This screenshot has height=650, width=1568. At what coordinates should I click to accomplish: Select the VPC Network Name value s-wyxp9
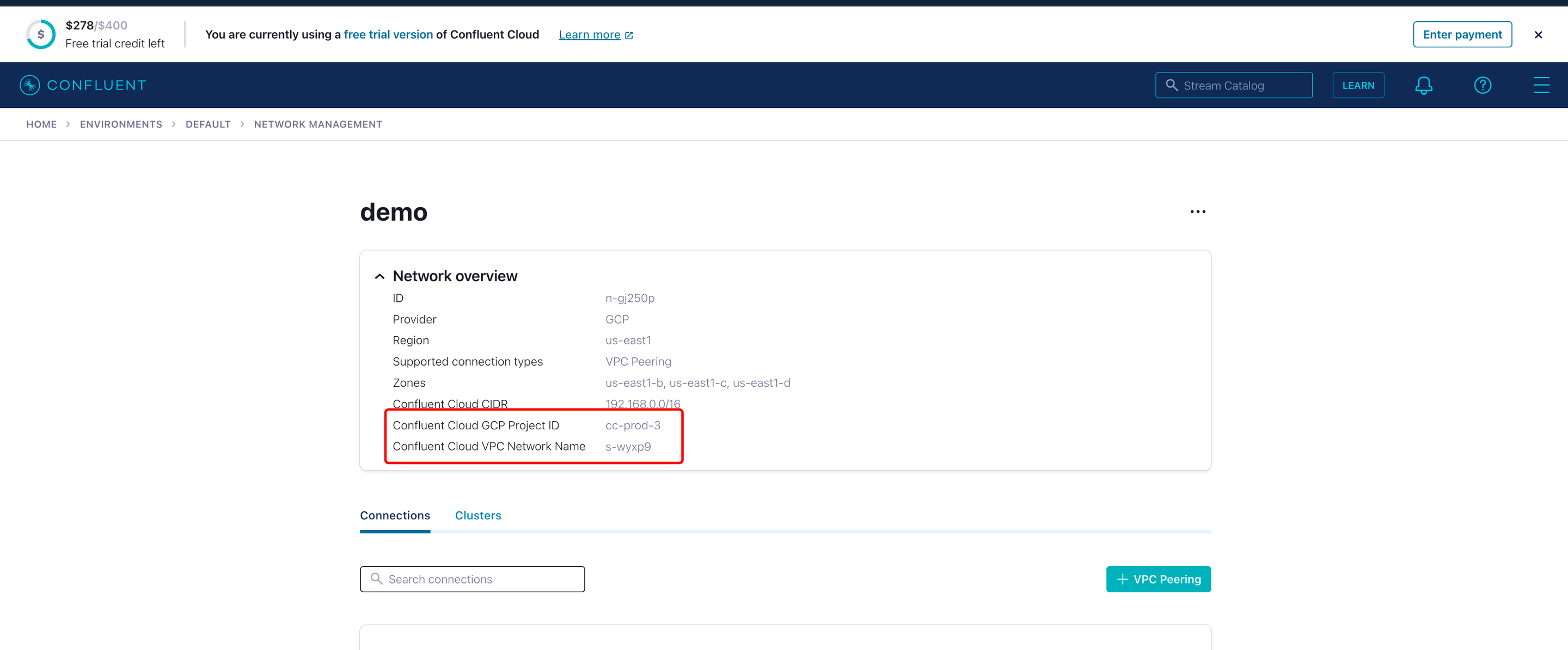[628, 447]
